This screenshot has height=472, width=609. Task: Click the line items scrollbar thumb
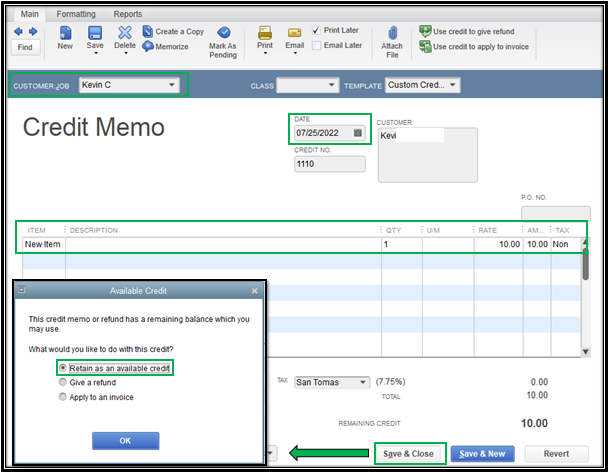pos(585,265)
